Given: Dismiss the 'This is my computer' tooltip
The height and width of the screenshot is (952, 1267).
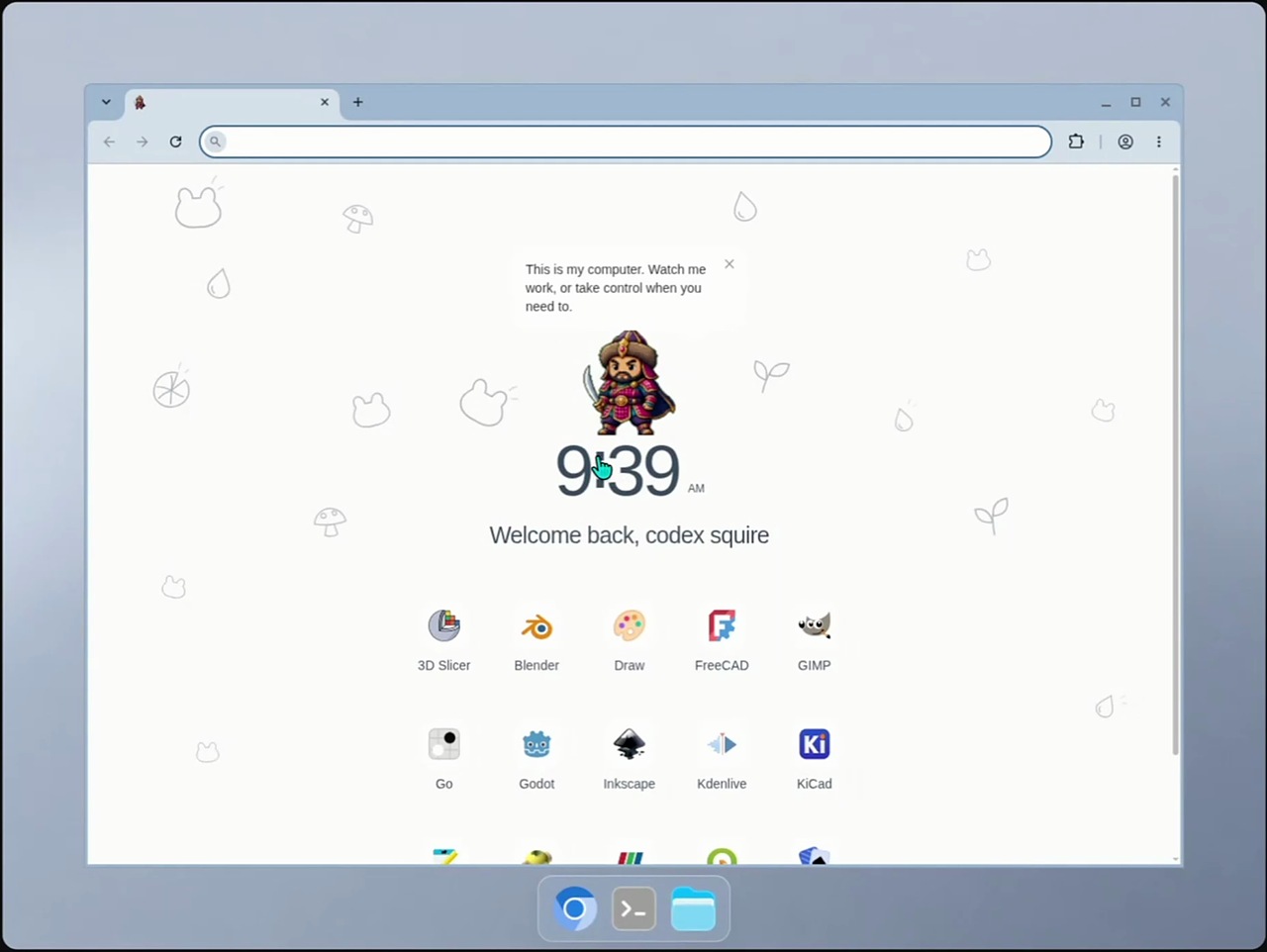Looking at the screenshot, I should 730,264.
